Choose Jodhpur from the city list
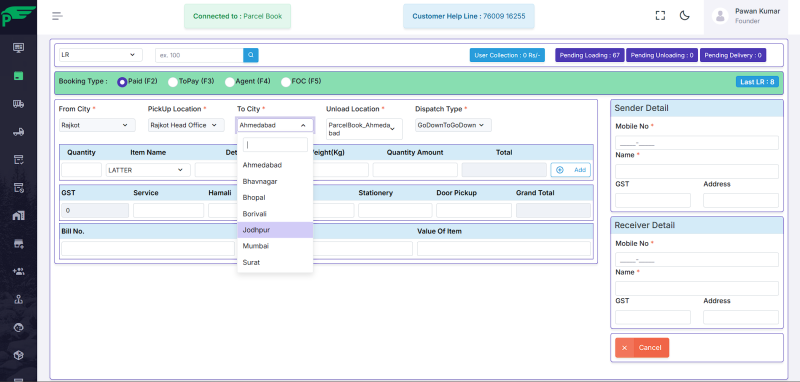800x382 pixels. pyautogui.click(x=275, y=230)
